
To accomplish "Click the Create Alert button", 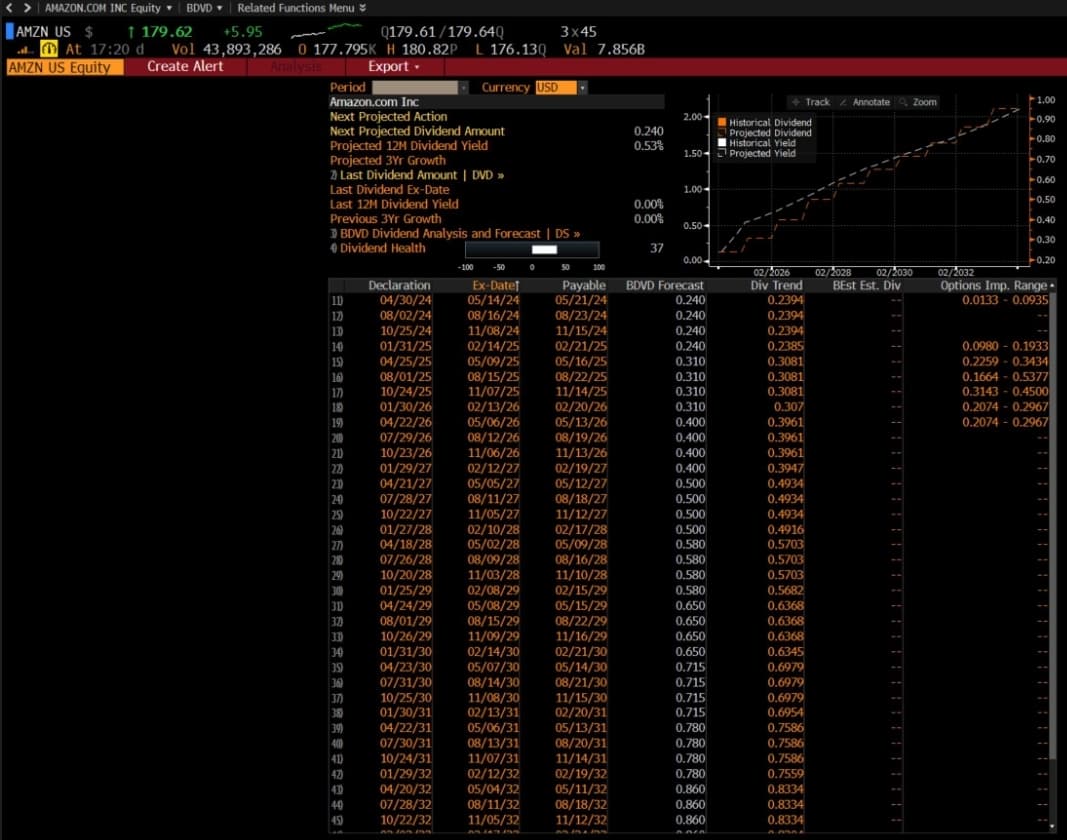I will (x=185, y=67).
